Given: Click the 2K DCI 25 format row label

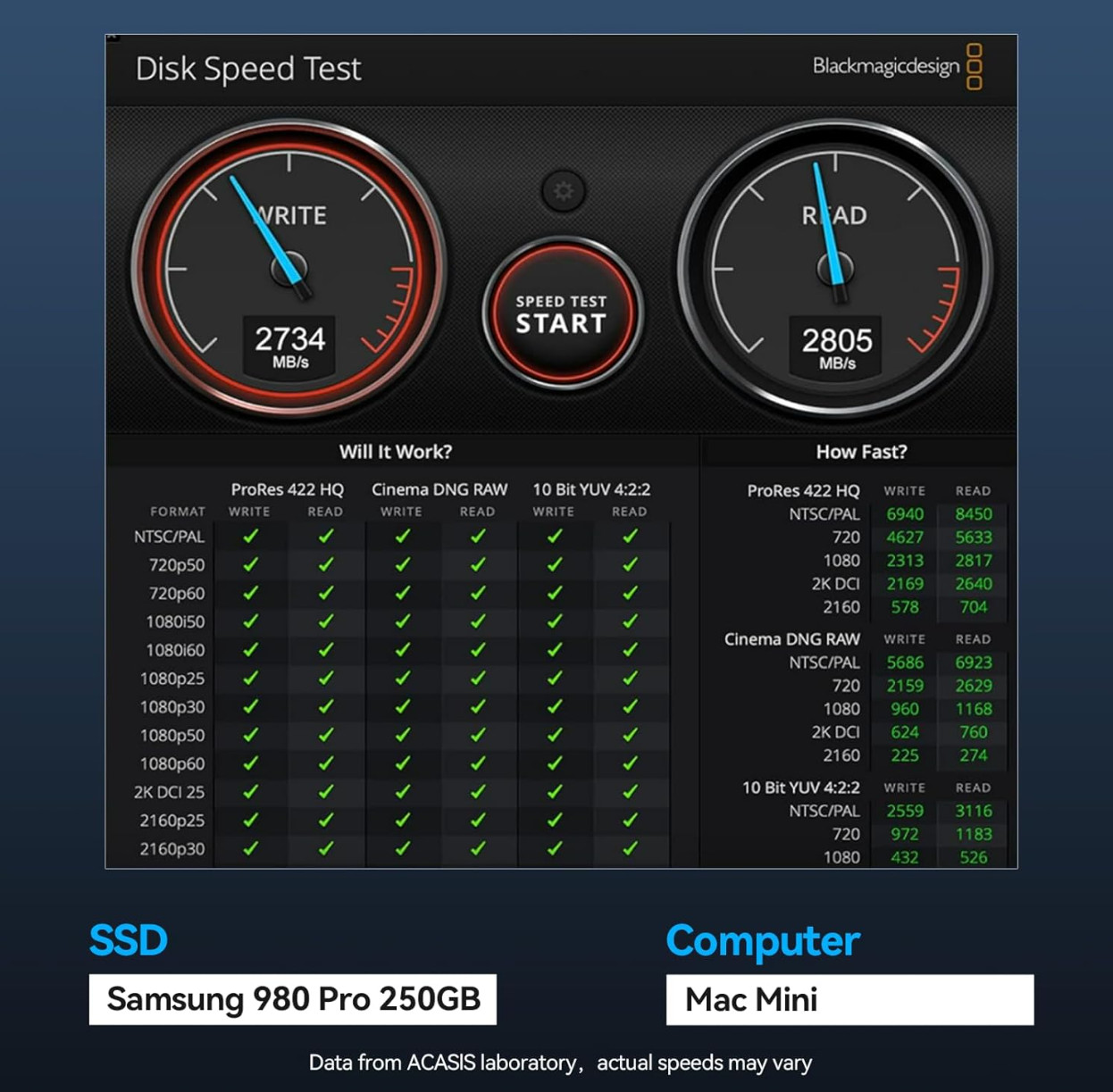Looking at the screenshot, I should tap(169, 792).
